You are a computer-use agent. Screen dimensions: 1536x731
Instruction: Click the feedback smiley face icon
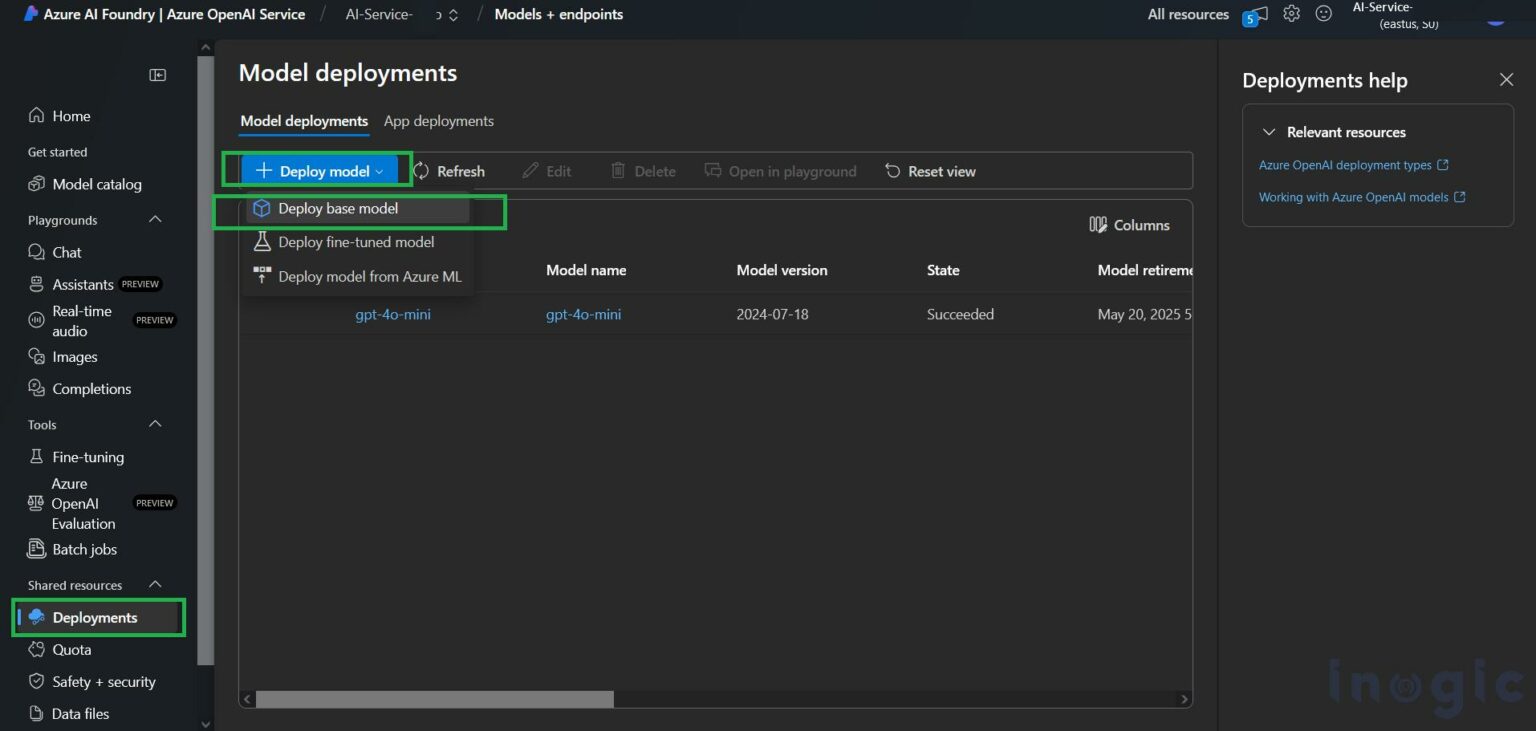(1323, 13)
